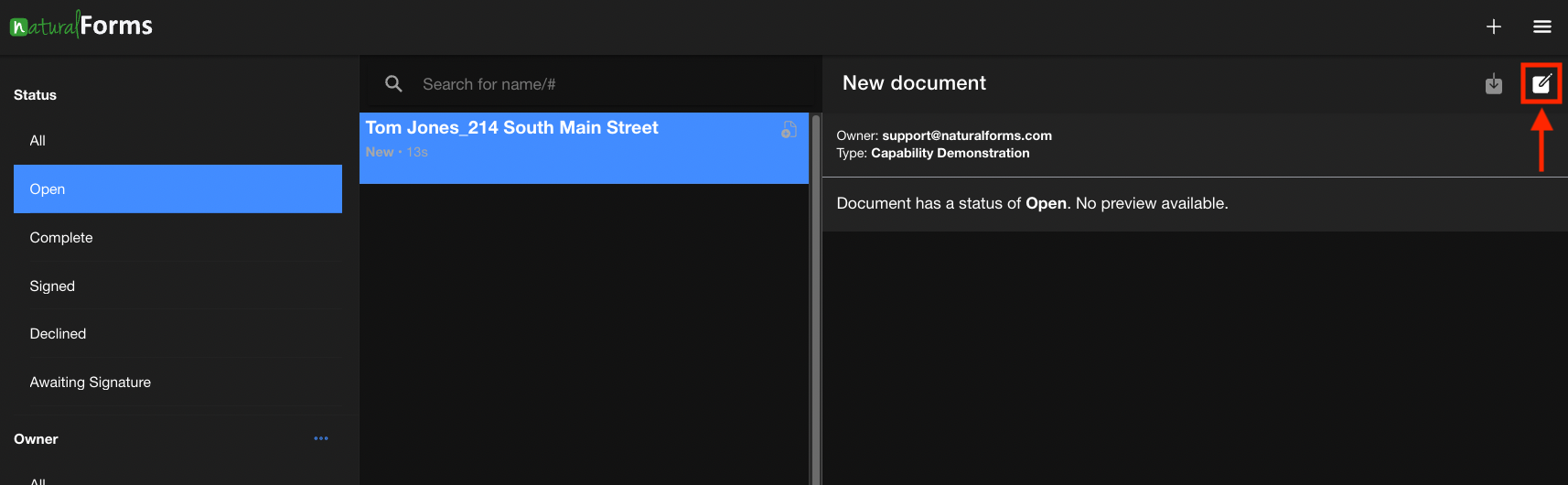Click the 'No preview available' status message
The width and height of the screenshot is (1568, 485).
(x=1032, y=203)
